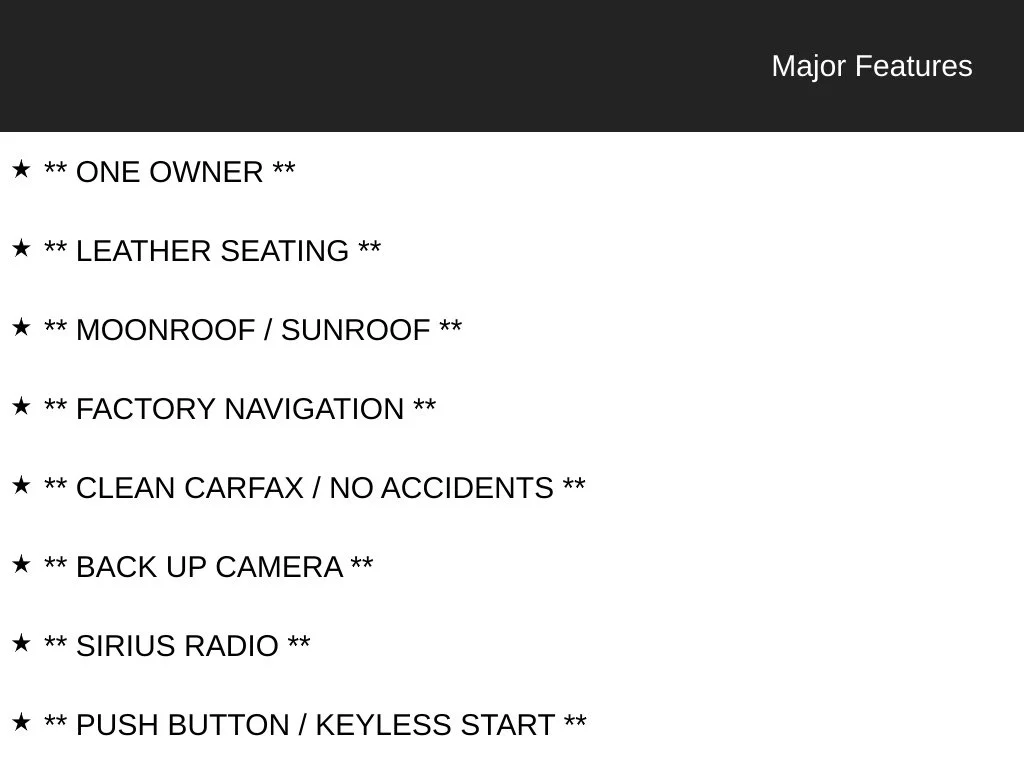
Task: Select the star icon beside CLEAN CARFAX
Action: 21,485
